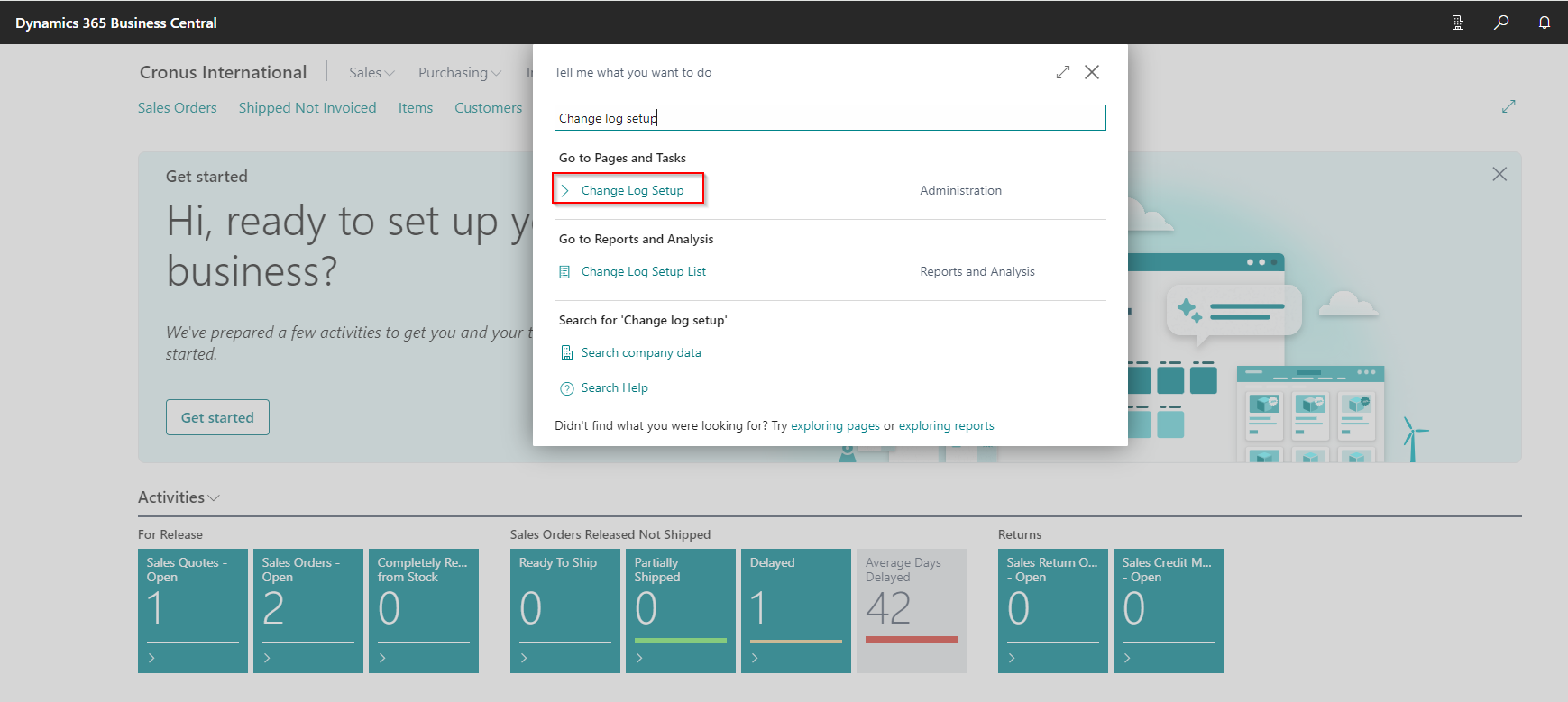
Task: Toggle the role center expand arrow icon
Action: click(1508, 106)
